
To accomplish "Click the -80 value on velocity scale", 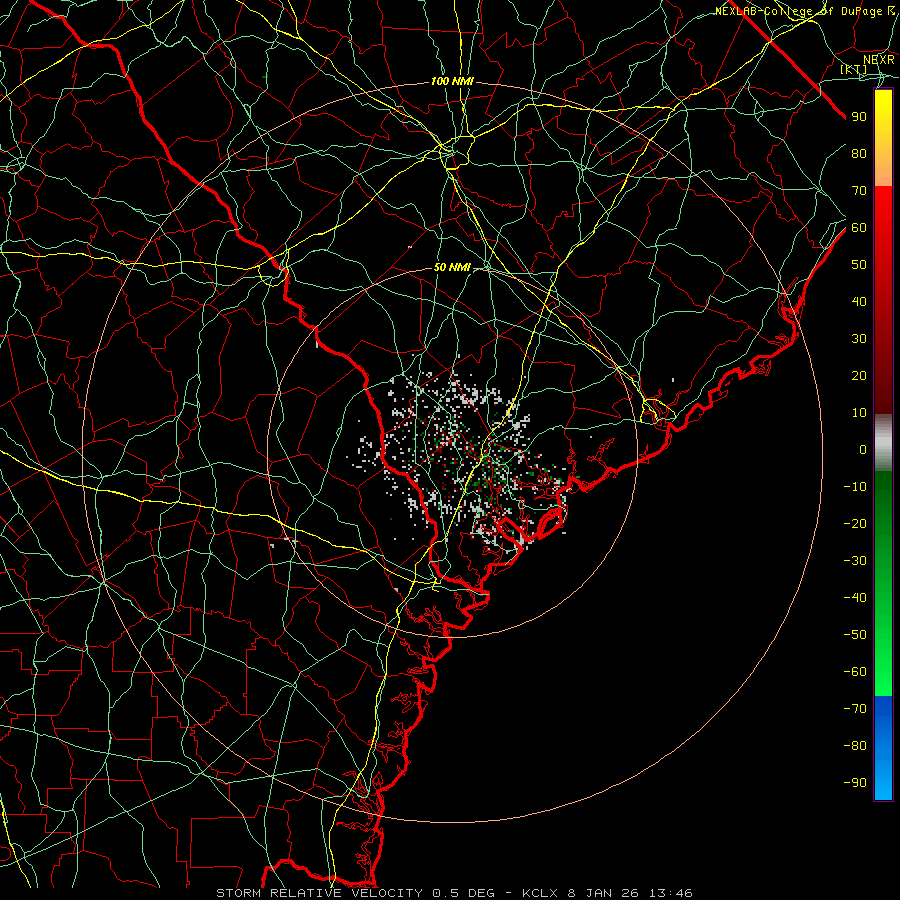I will point(855,746).
